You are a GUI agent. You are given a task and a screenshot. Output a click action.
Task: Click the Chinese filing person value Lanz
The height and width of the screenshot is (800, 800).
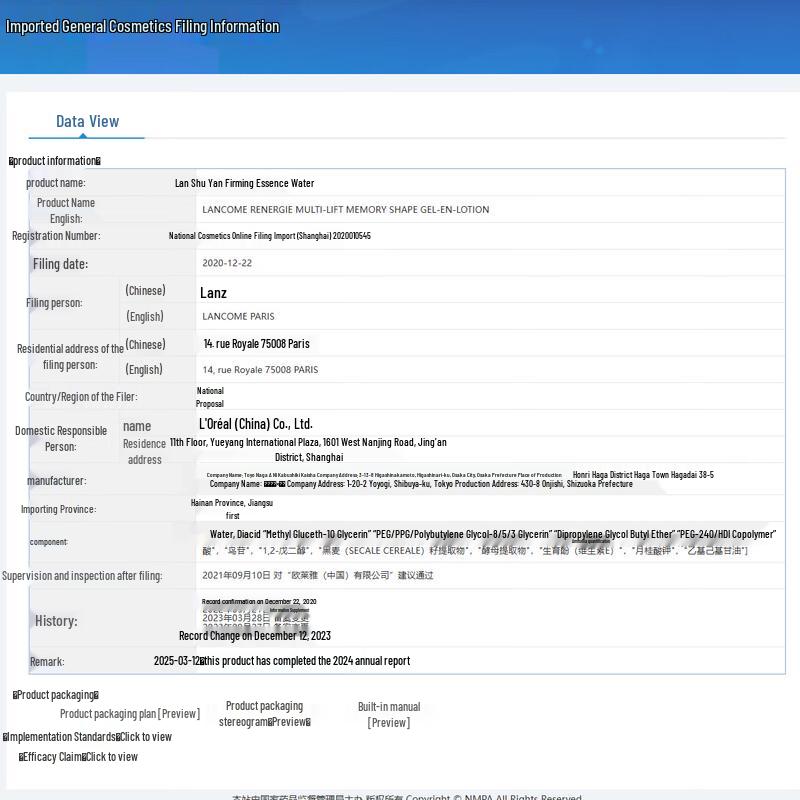coord(213,293)
